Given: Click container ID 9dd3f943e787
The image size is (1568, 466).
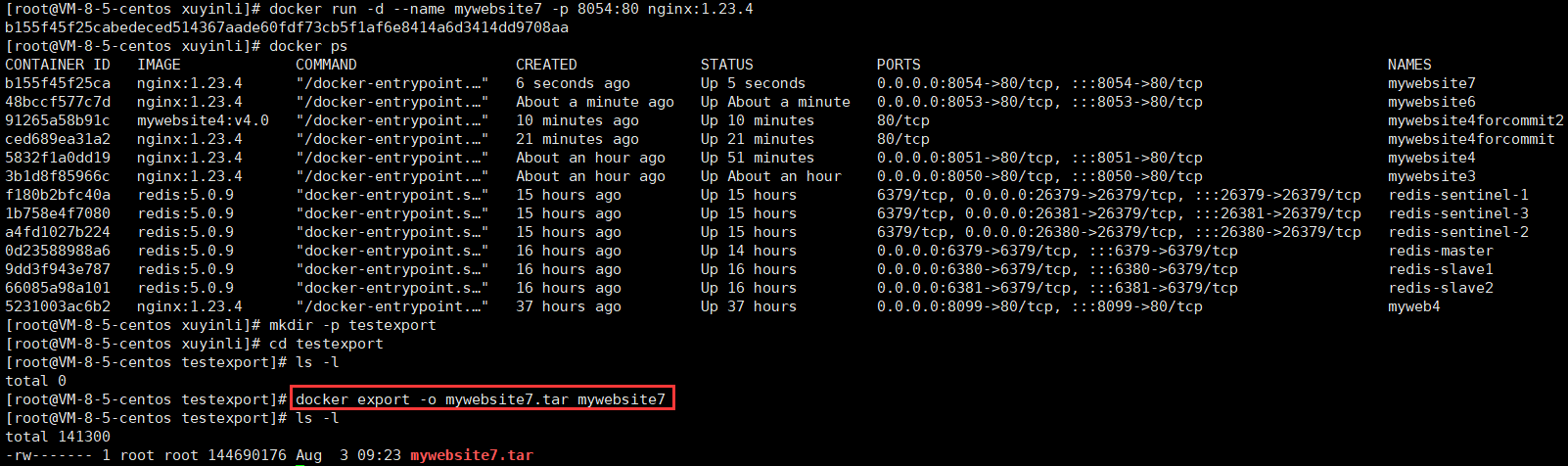Looking at the screenshot, I should (x=58, y=269).
